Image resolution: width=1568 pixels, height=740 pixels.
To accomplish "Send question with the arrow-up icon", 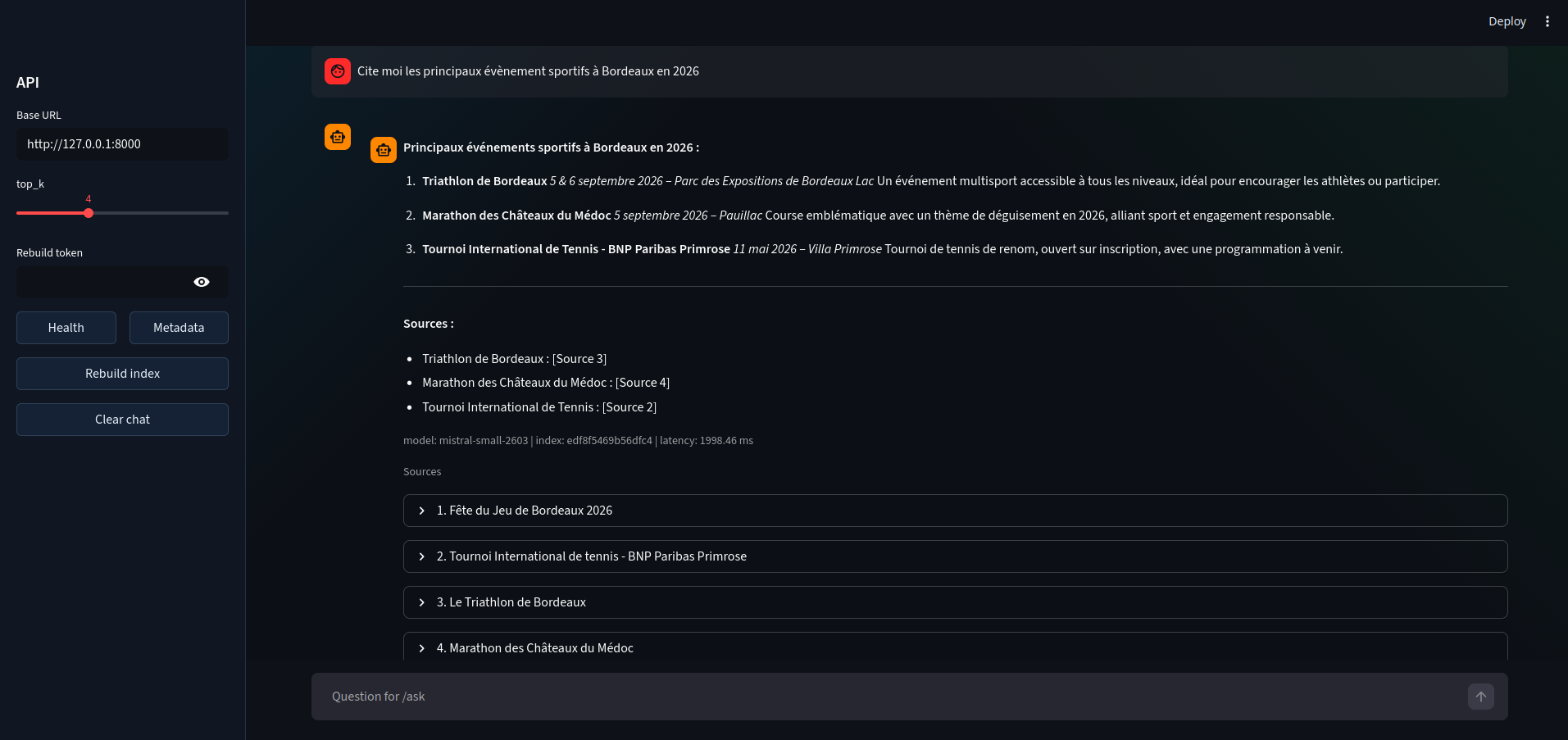I will click(1481, 697).
